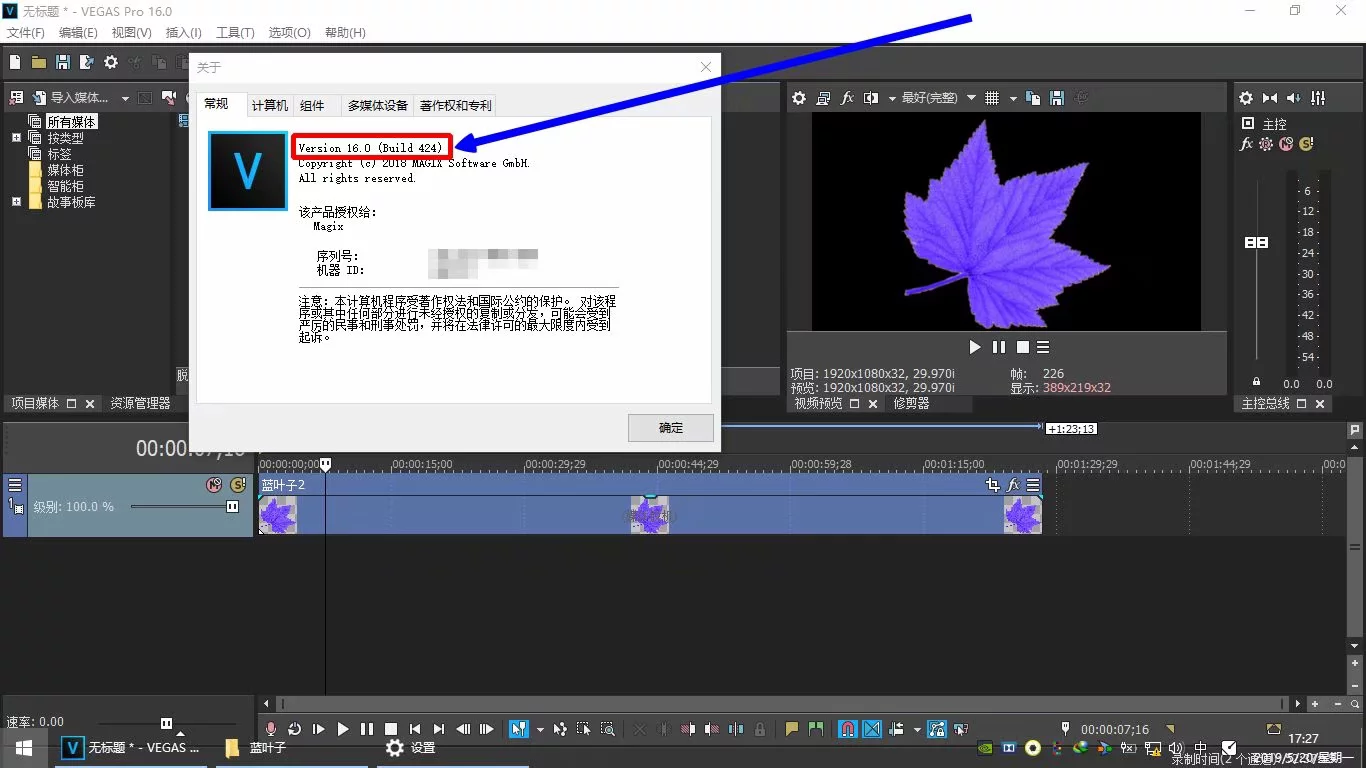Image resolution: width=1366 pixels, height=768 pixels.
Task: Click the zoom edit tool magnifier
Action: 607,729
